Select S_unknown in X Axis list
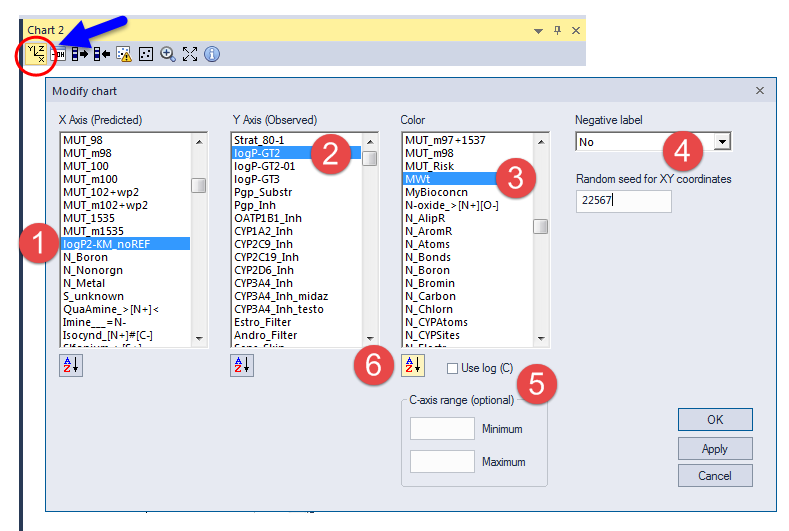This screenshot has width=789, height=531. point(125,296)
